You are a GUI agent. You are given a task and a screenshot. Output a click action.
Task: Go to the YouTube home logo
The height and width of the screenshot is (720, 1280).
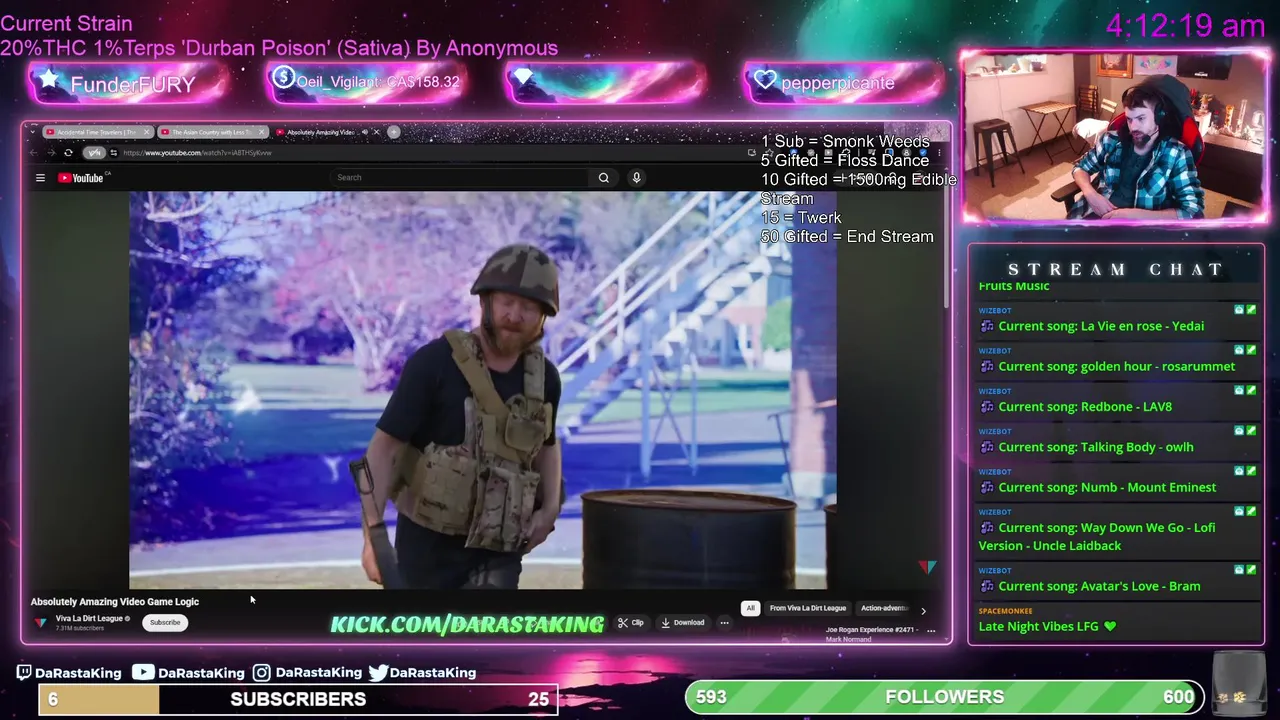[81, 178]
